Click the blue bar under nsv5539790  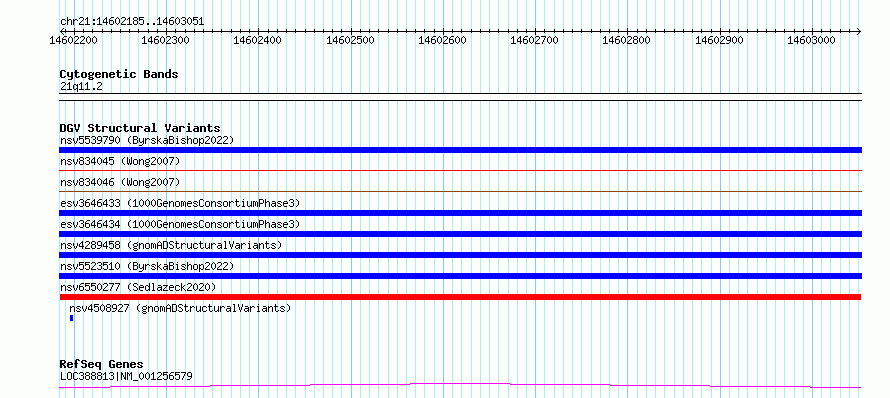coord(460,150)
